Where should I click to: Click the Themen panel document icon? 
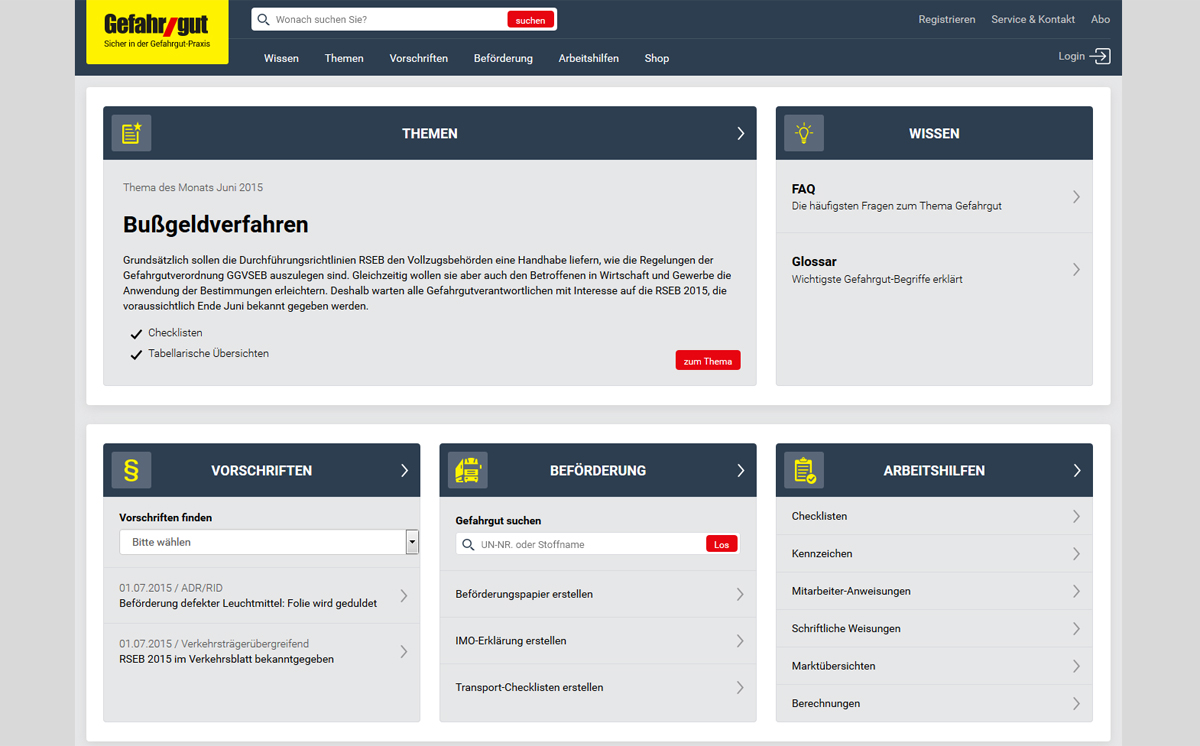(x=131, y=132)
